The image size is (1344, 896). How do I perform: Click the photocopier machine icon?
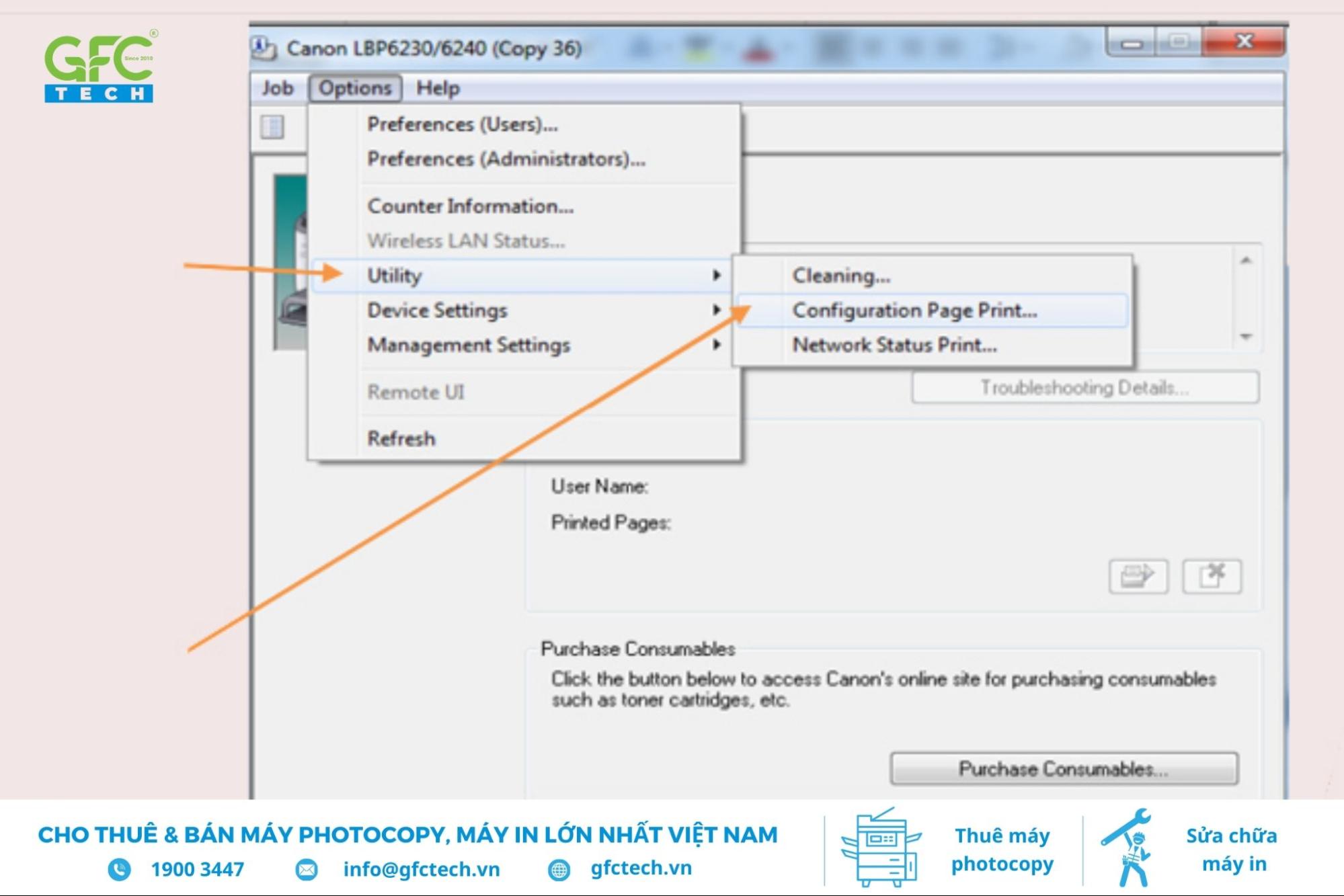[x=880, y=848]
